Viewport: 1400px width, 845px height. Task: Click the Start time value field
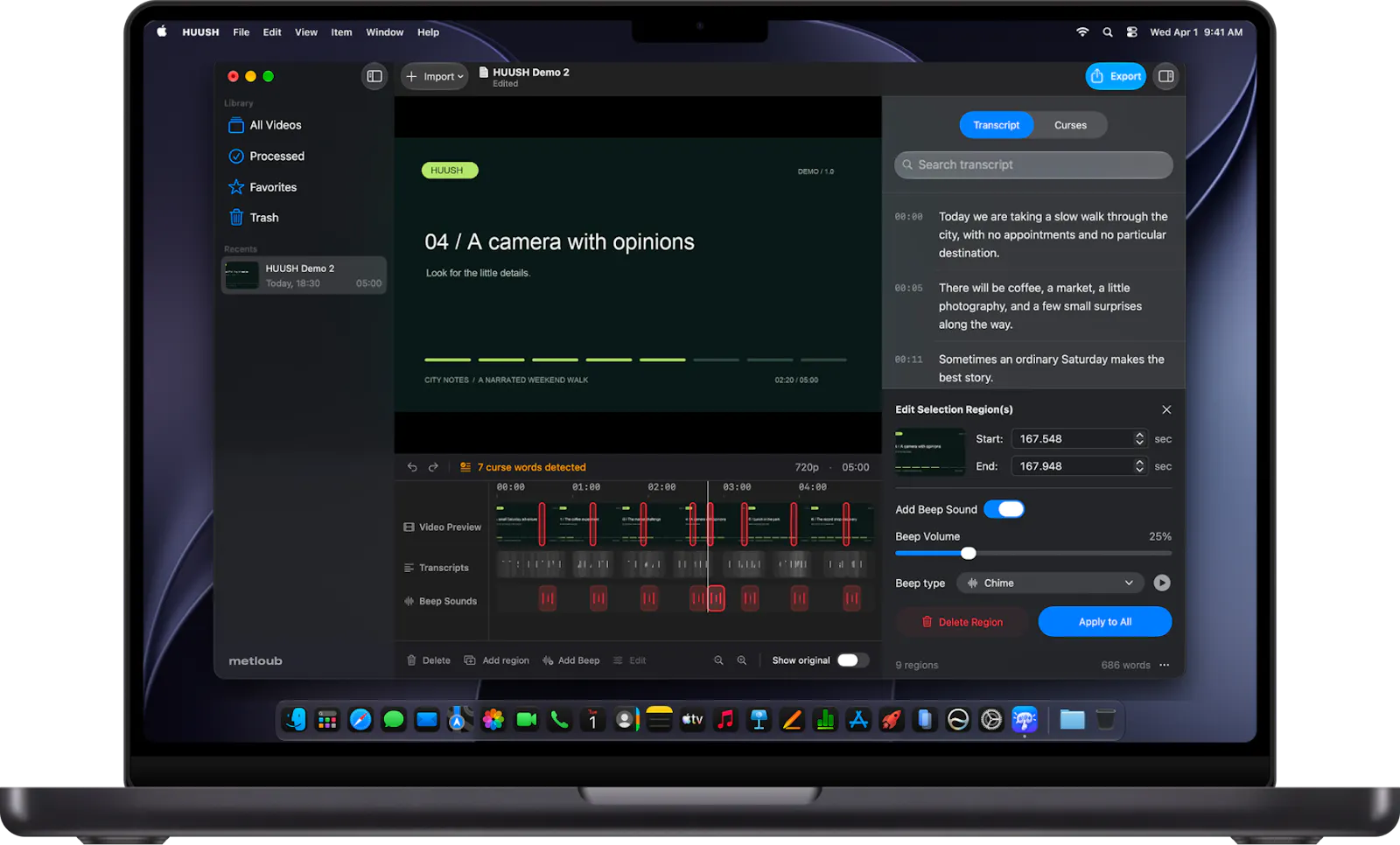[1072, 439]
